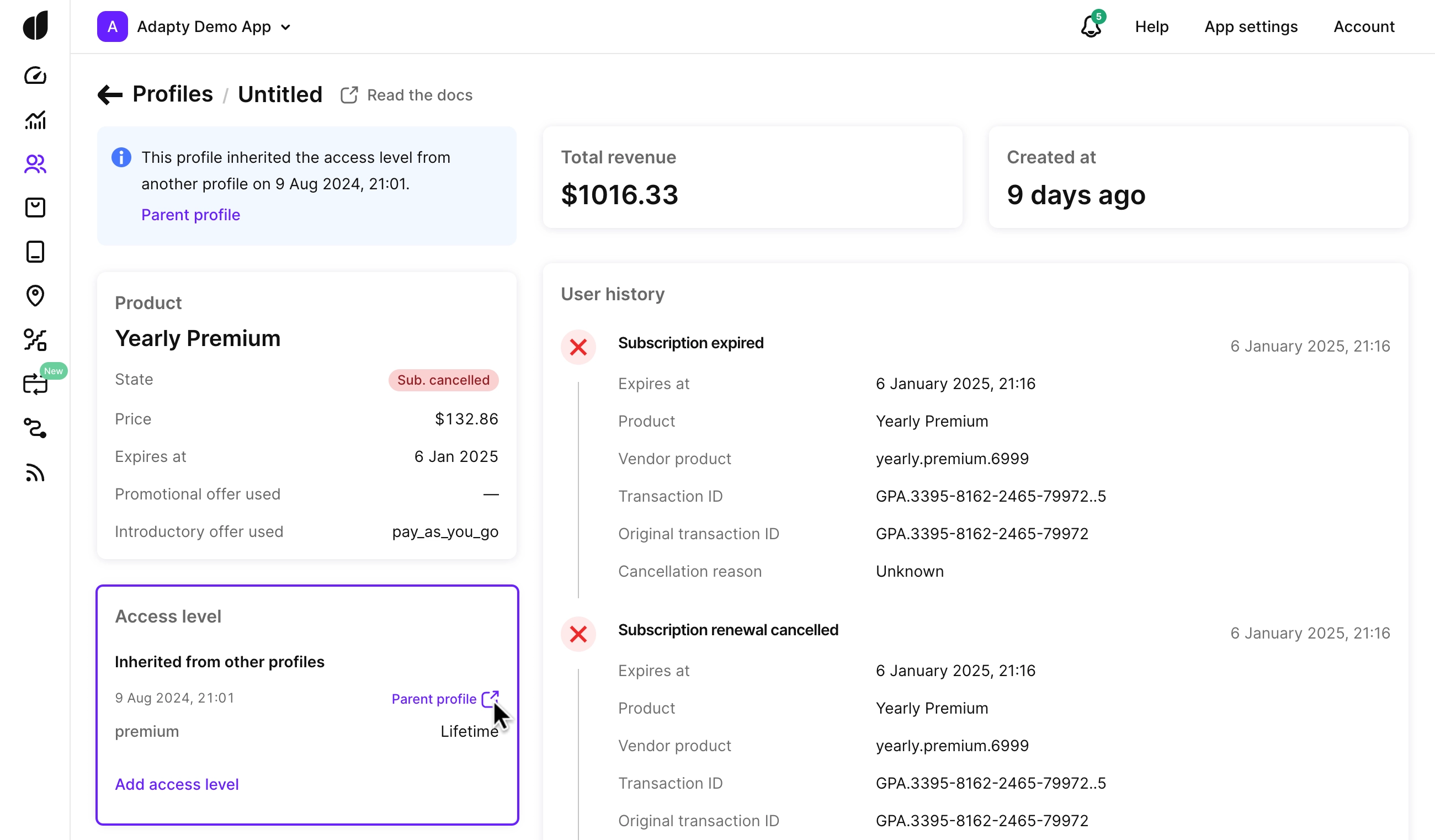
Task: Open the analytics chart icon in sidebar
Action: [x=35, y=120]
